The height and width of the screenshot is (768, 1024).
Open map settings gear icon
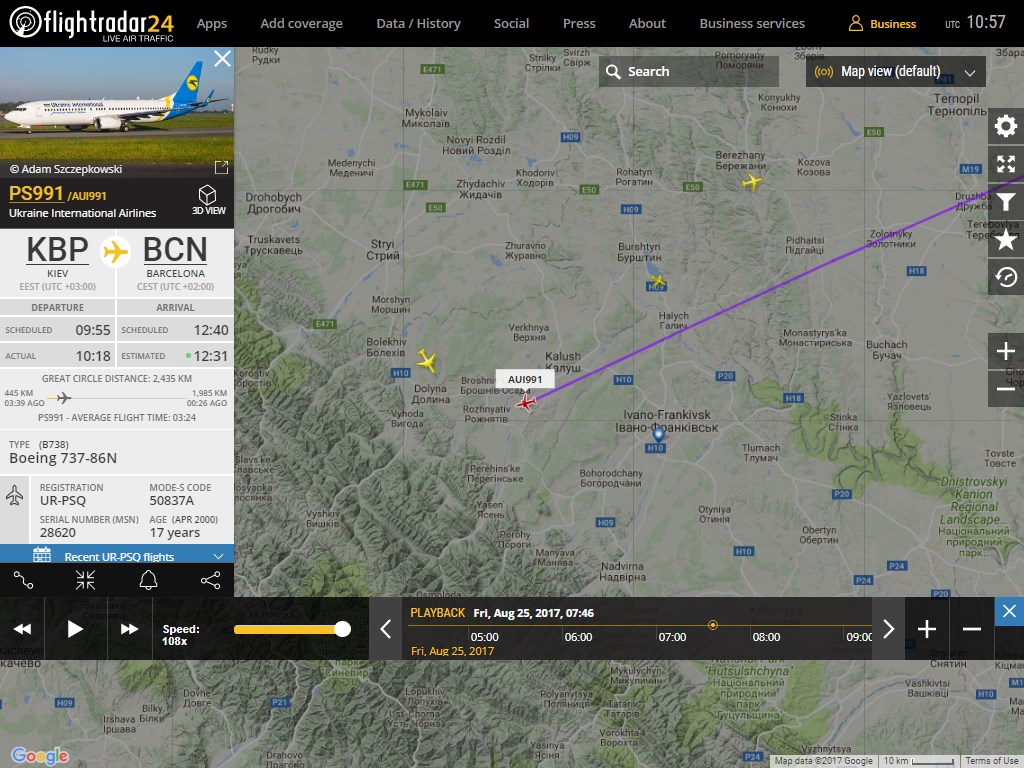coord(1006,126)
